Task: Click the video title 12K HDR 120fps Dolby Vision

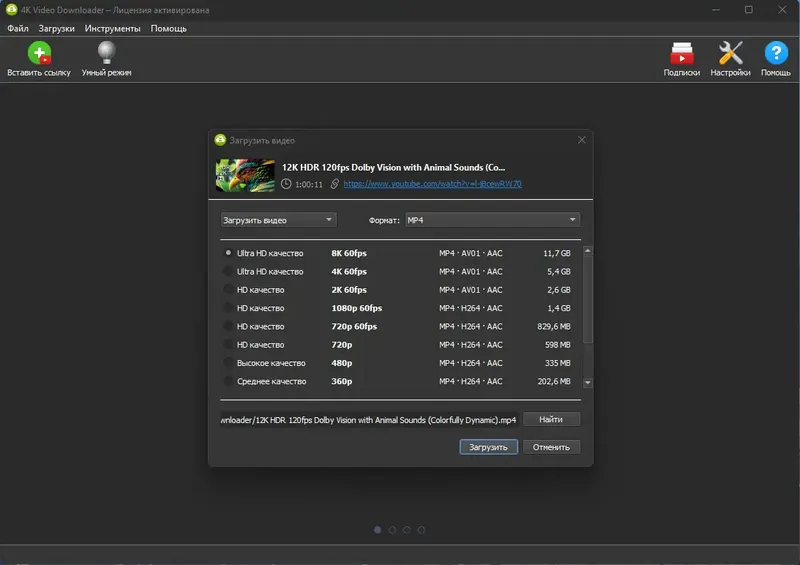Action: point(393,167)
